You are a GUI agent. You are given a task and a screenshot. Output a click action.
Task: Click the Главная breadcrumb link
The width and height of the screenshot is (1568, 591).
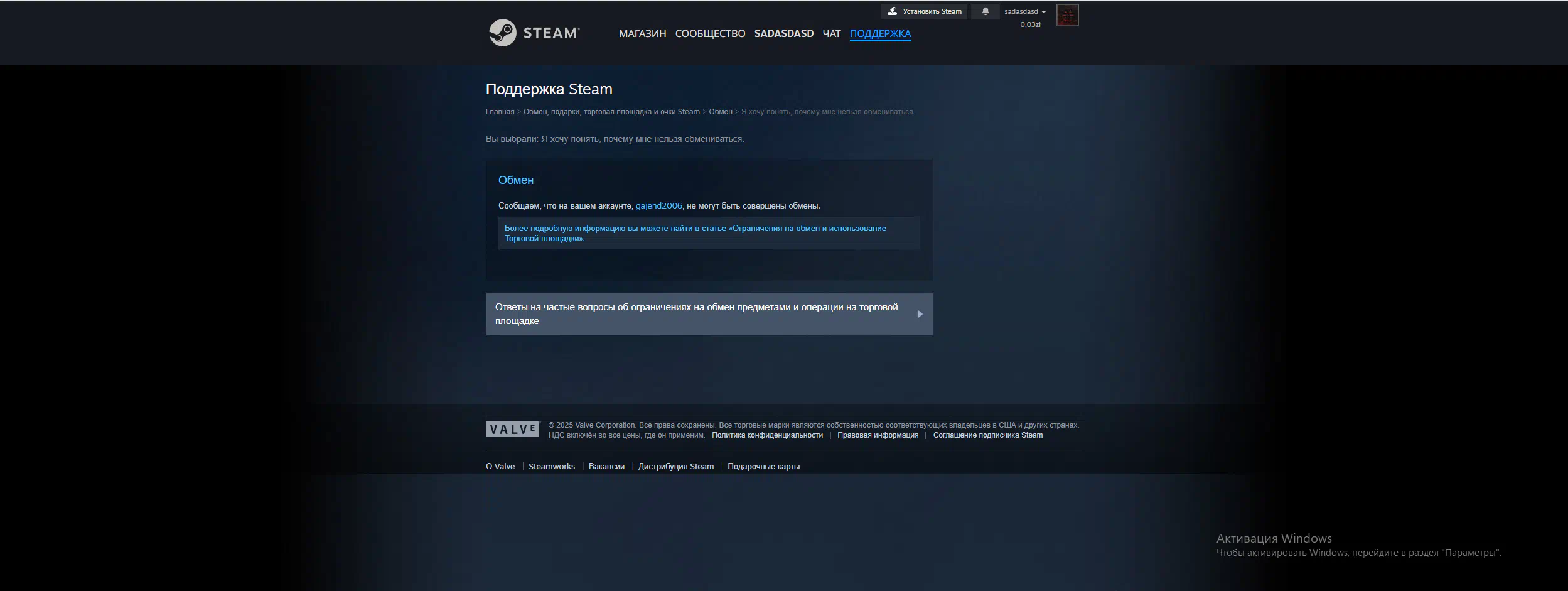pos(500,112)
